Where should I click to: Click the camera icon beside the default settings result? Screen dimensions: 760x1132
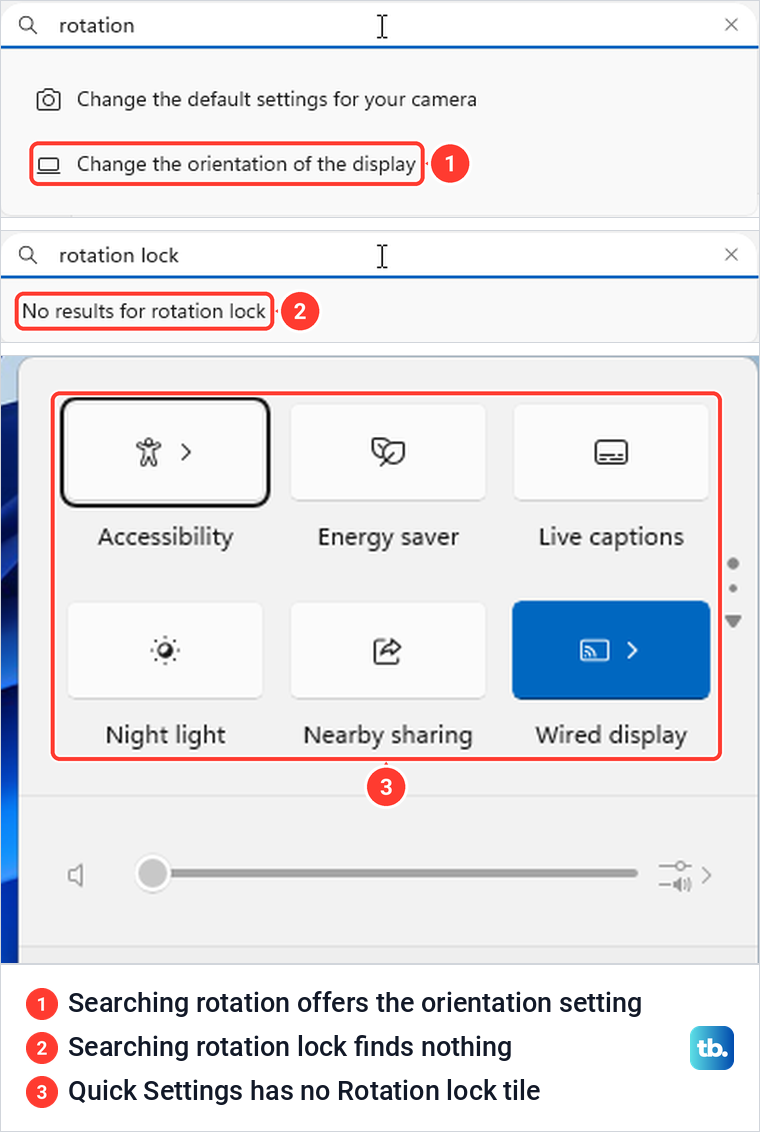(x=48, y=100)
